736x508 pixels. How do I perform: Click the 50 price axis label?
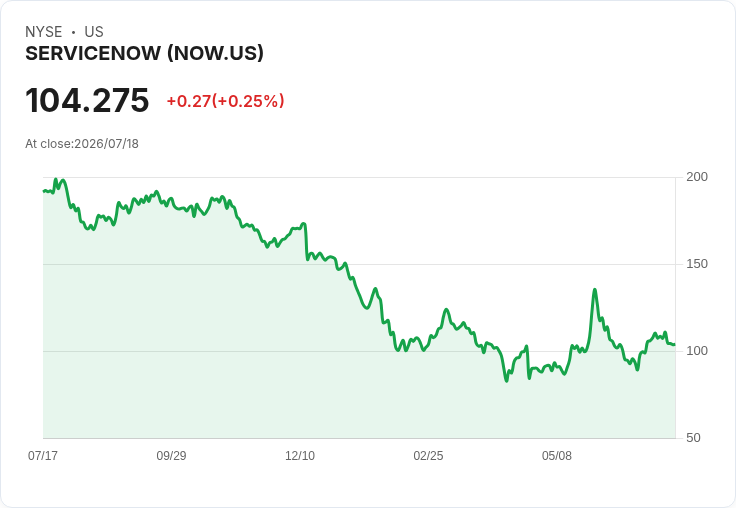pos(693,438)
